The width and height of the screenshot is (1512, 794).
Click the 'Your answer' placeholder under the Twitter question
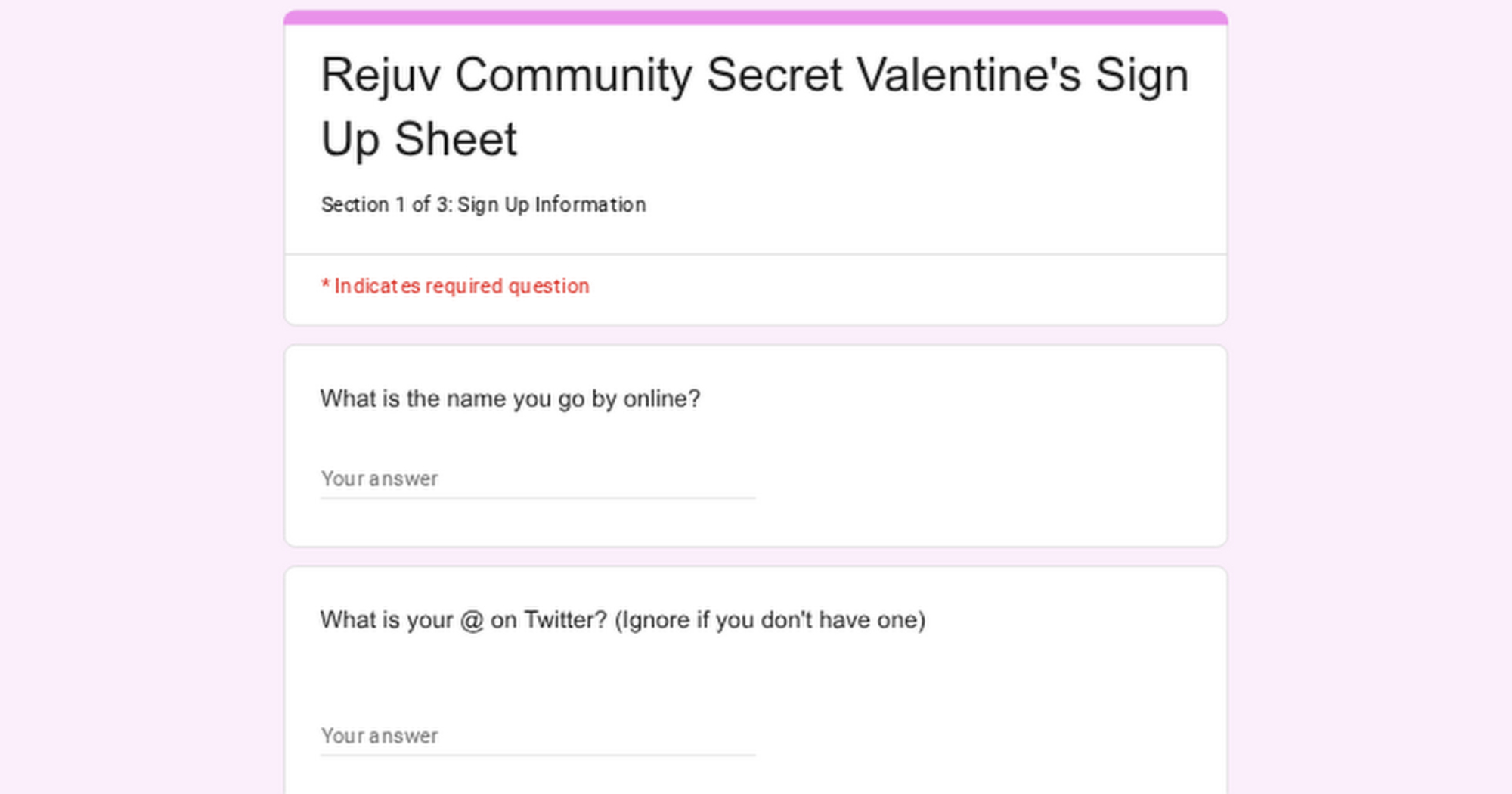pos(380,736)
